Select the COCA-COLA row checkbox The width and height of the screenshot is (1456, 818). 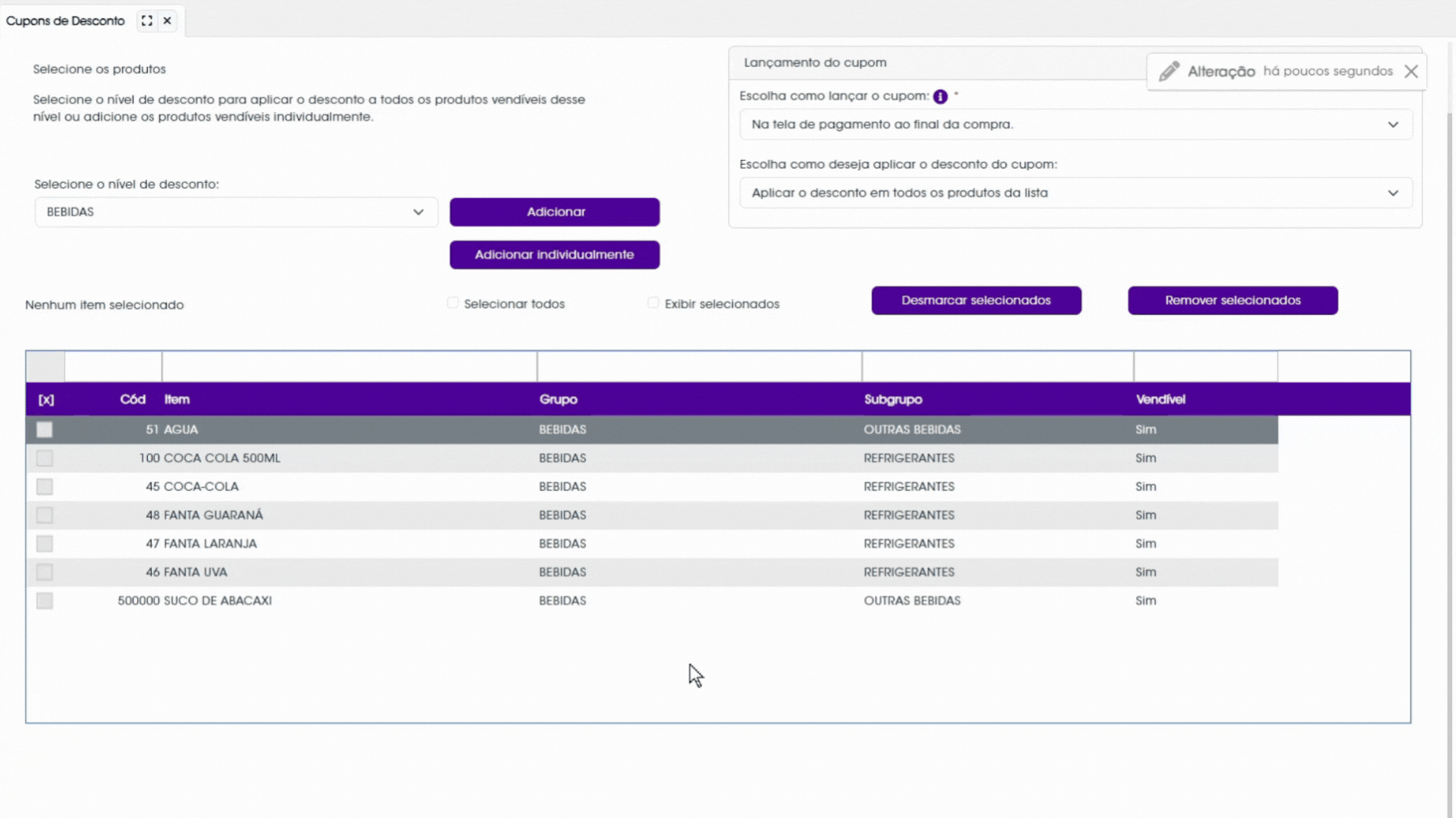coord(44,486)
